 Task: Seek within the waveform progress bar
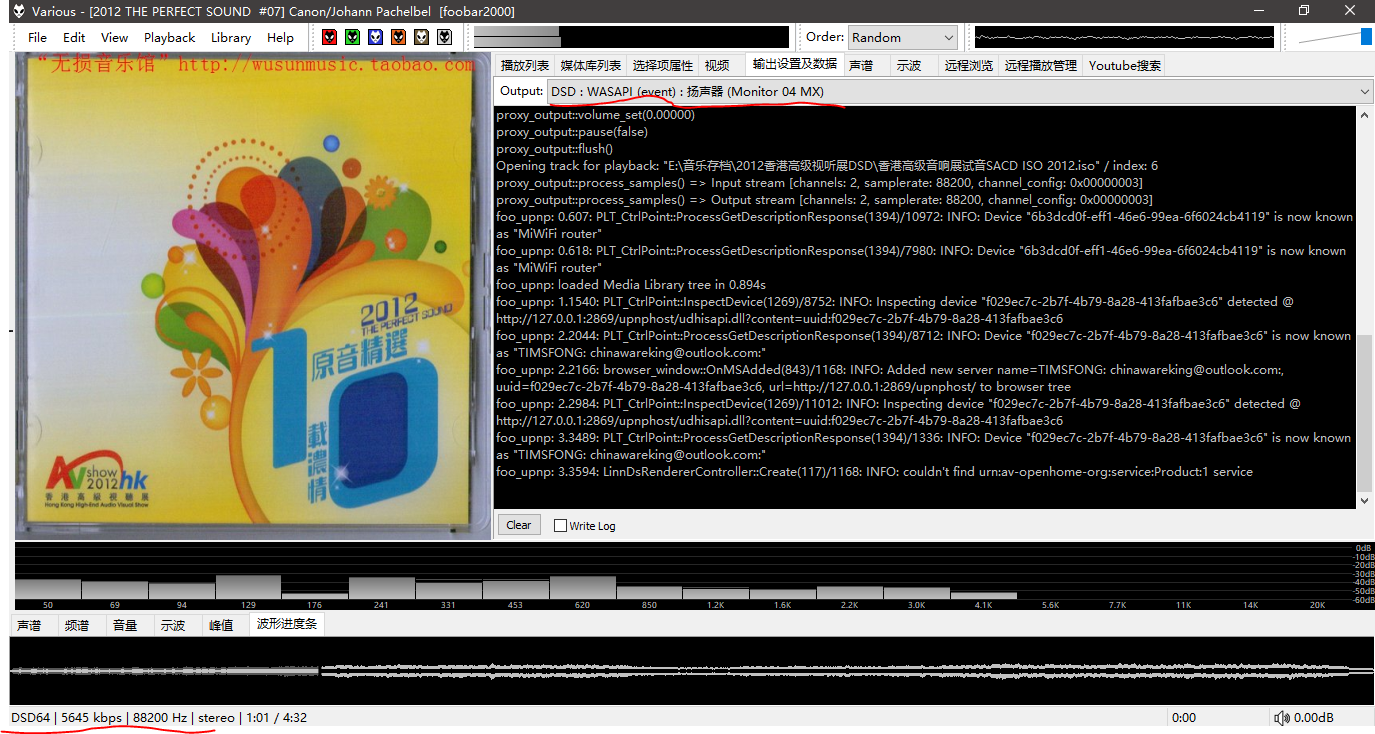(690, 670)
